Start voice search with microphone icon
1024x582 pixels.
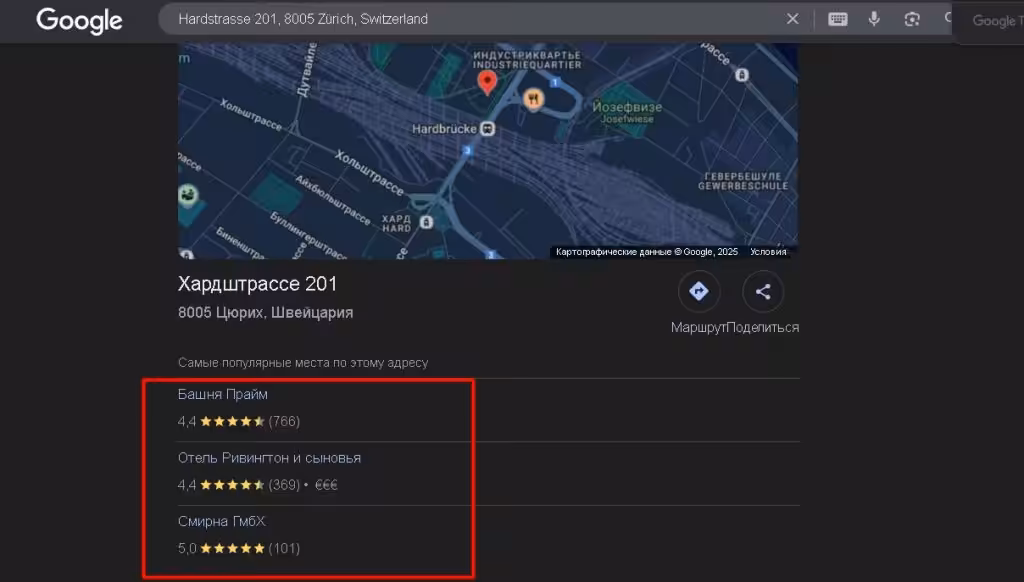[x=874, y=19]
